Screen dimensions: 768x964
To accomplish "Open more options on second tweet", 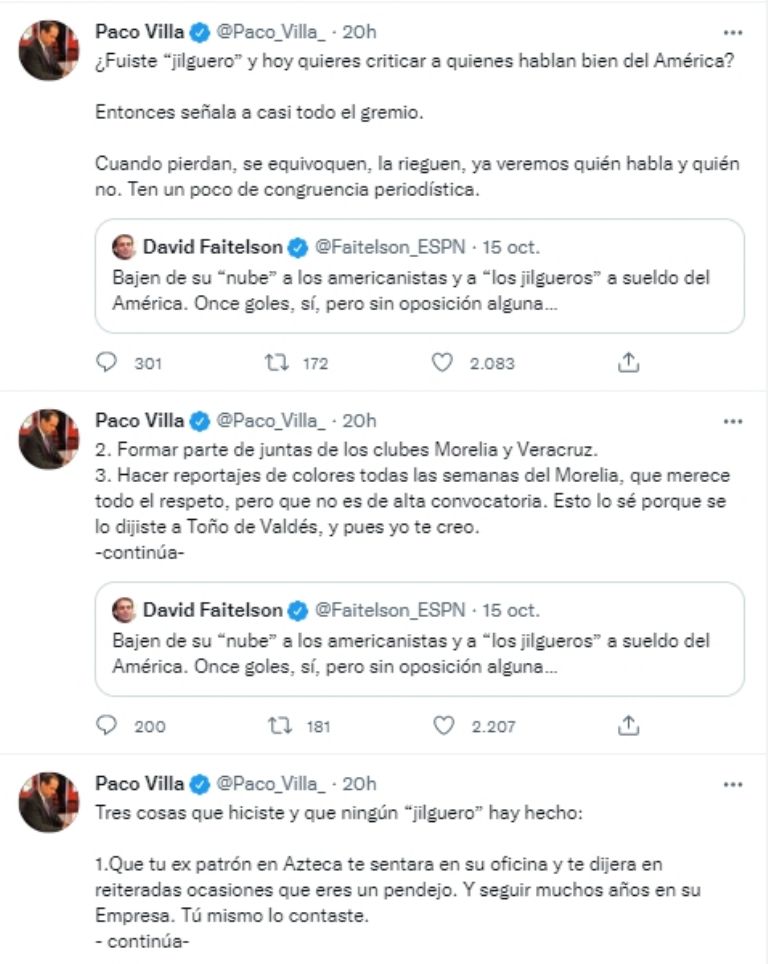I will coord(733,420).
